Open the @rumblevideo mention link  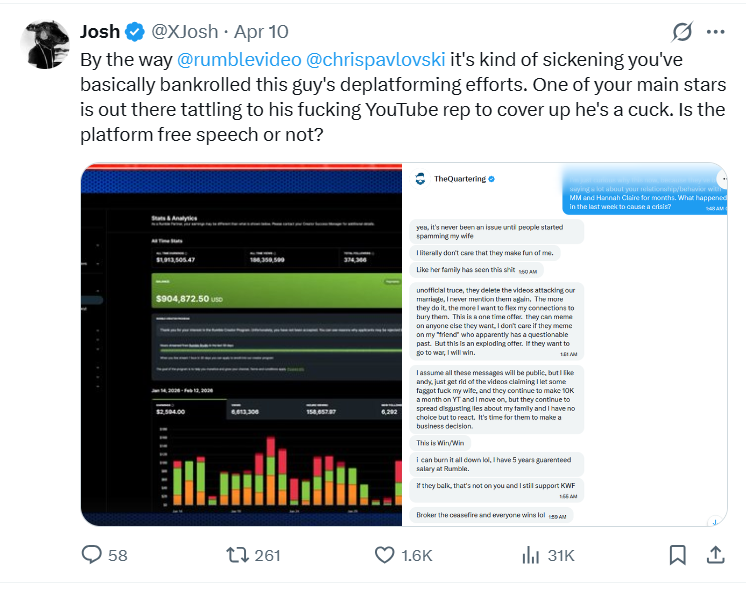tap(236, 58)
